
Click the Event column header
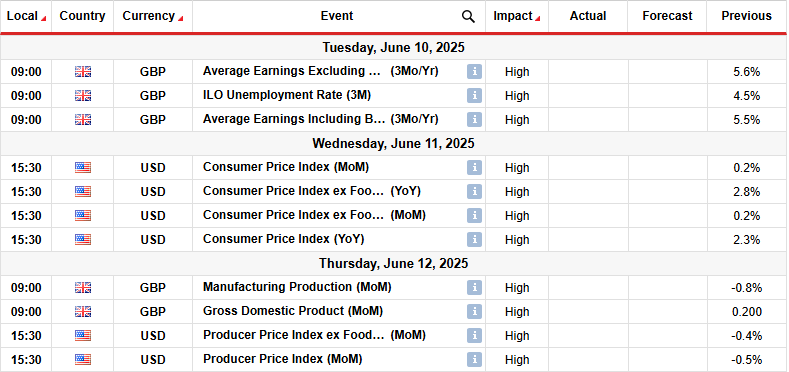[x=337, y=16]
